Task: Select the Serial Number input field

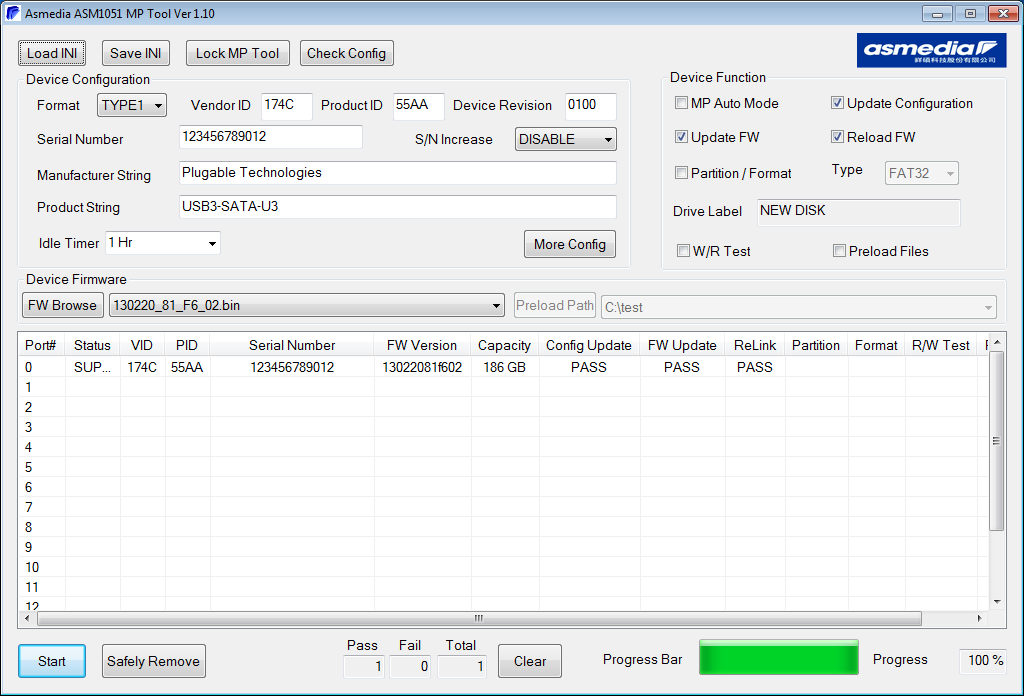Action: [270, 137]
